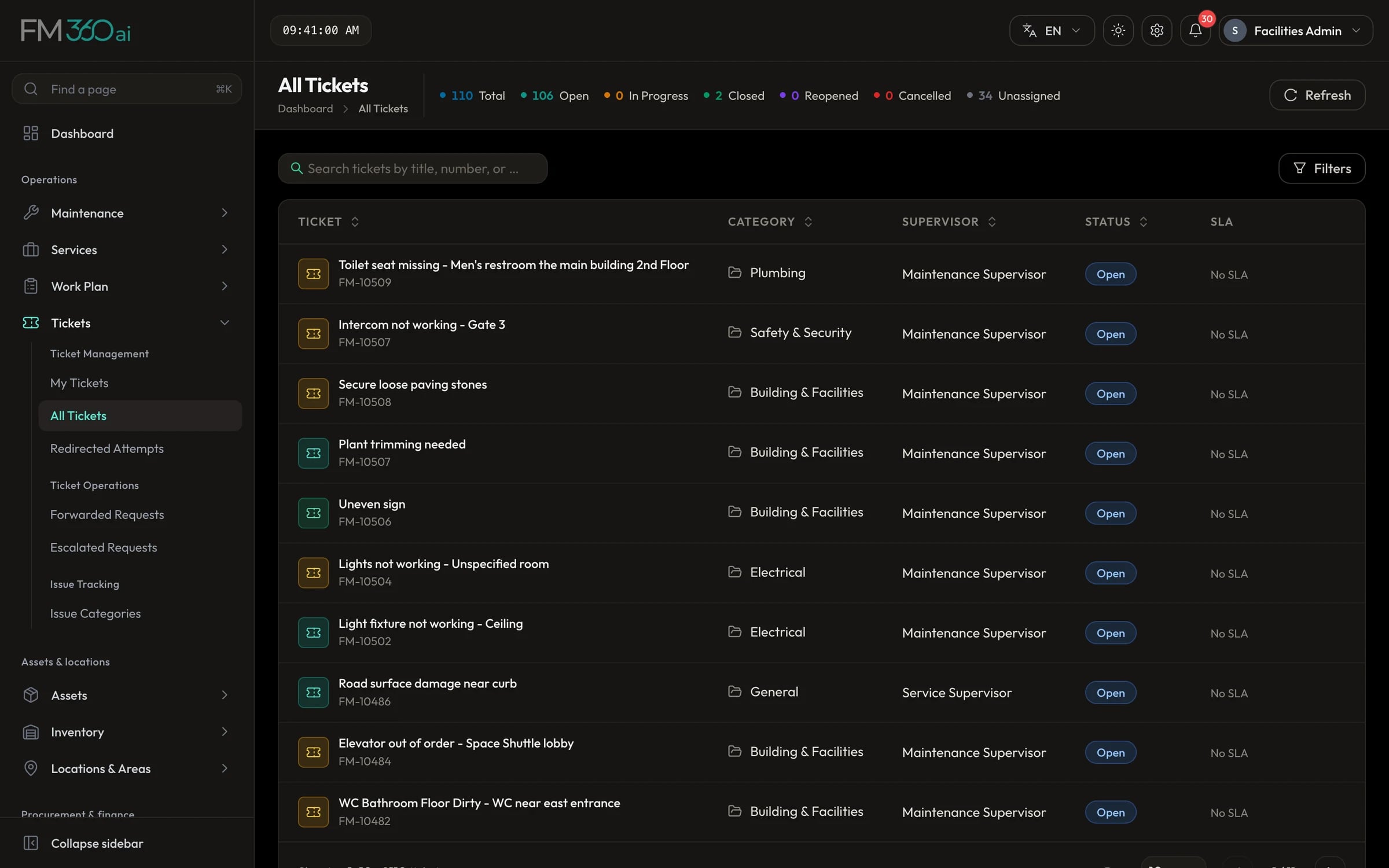
Task: Sort table by Ticket column
Action: click(328, 222)
